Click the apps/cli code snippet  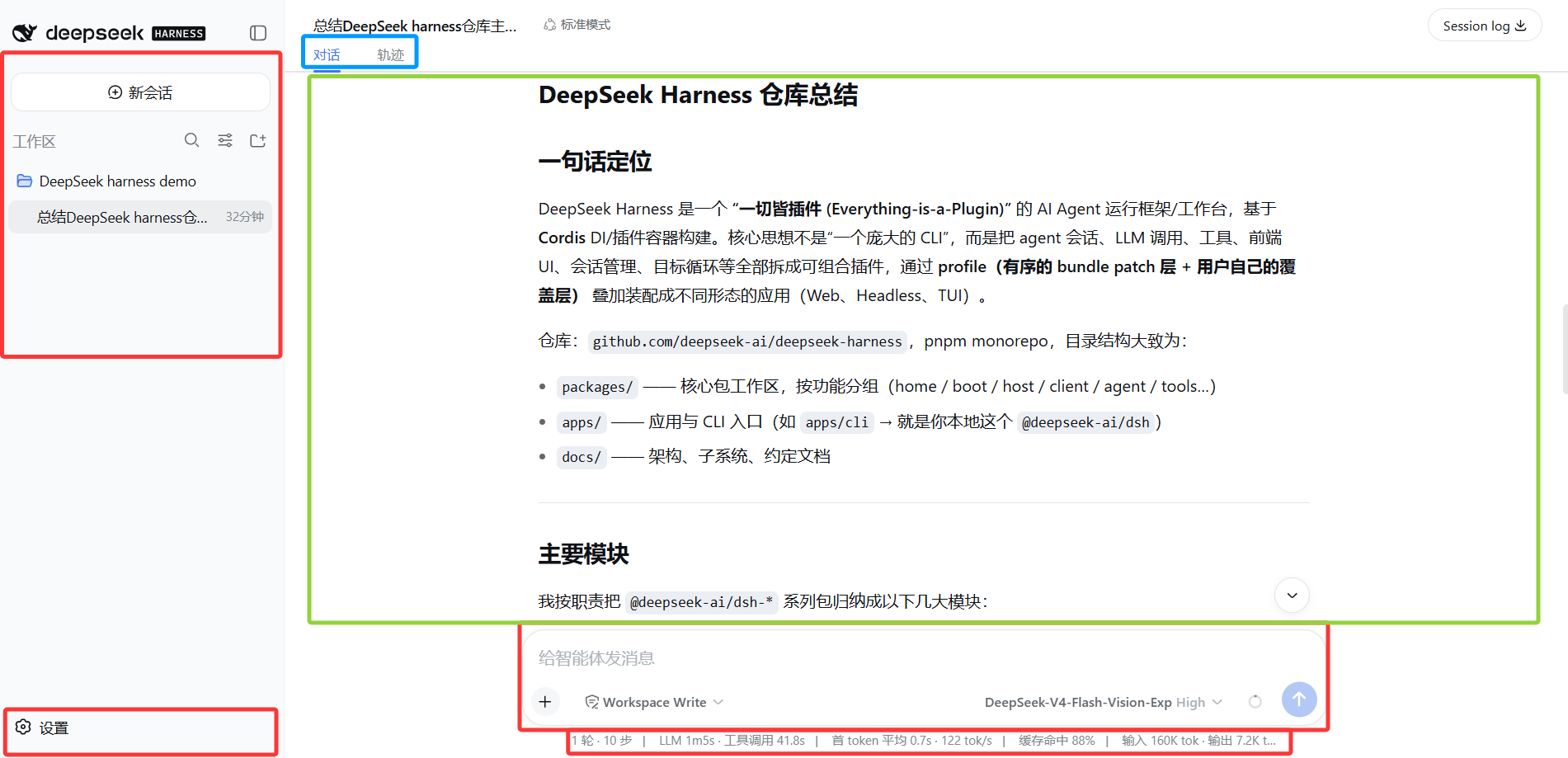(x=836, y=422)
